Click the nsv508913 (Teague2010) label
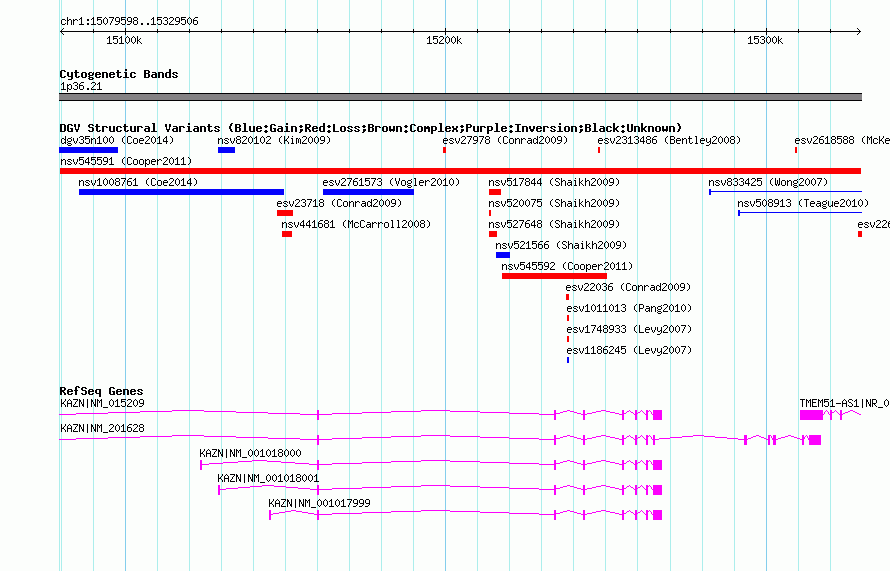 (x=803, y=203)
